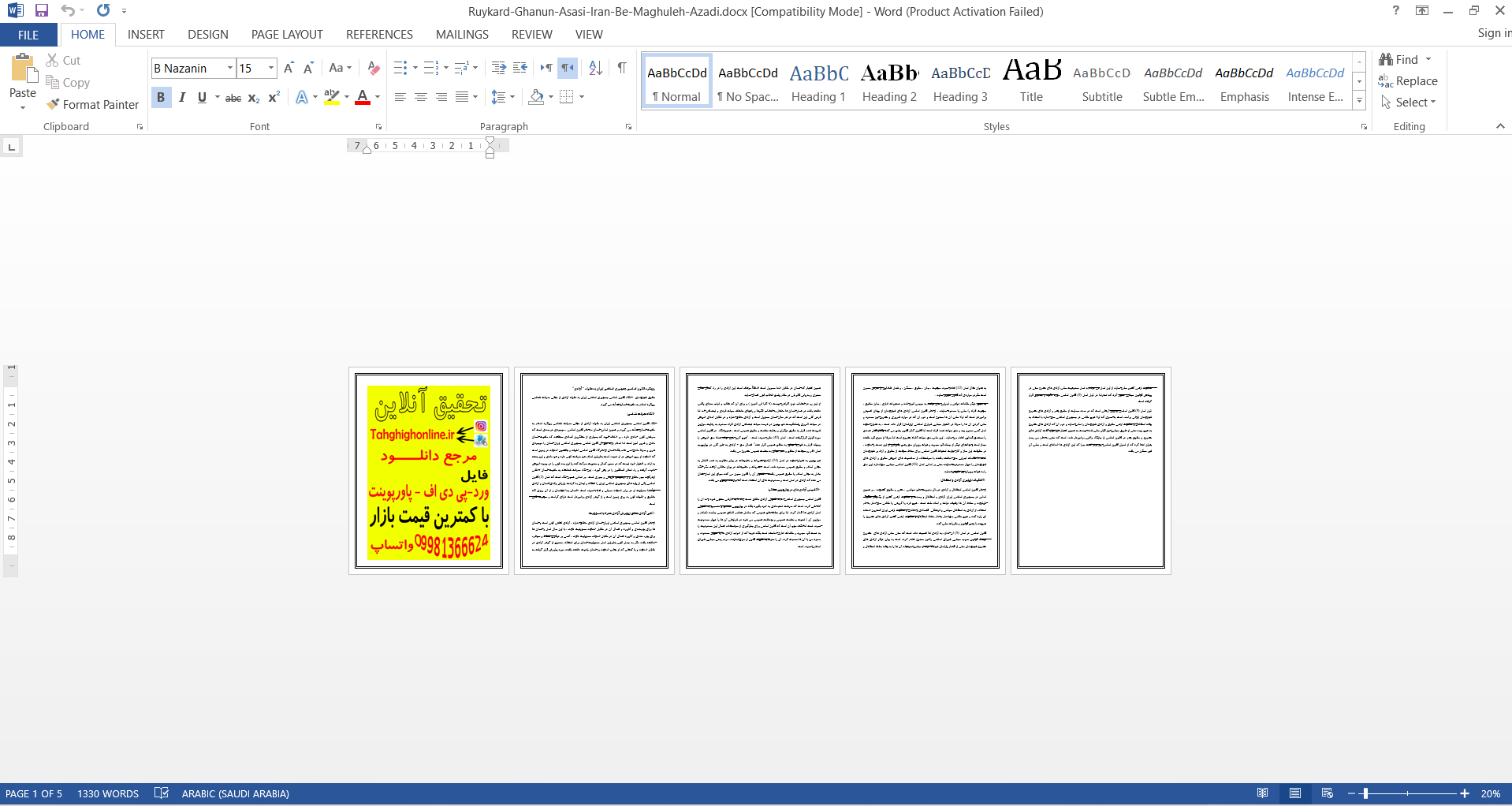Click the Cut scissors icon

[x=52, y=60]
